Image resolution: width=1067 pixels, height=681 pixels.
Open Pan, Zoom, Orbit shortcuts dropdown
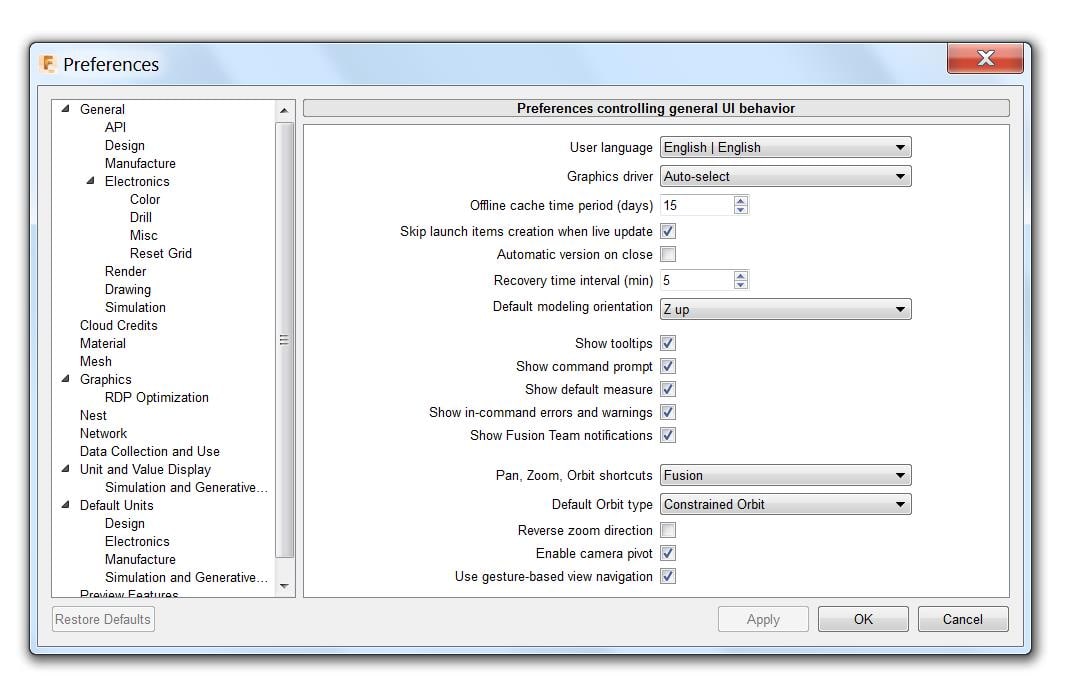[785, 476]
